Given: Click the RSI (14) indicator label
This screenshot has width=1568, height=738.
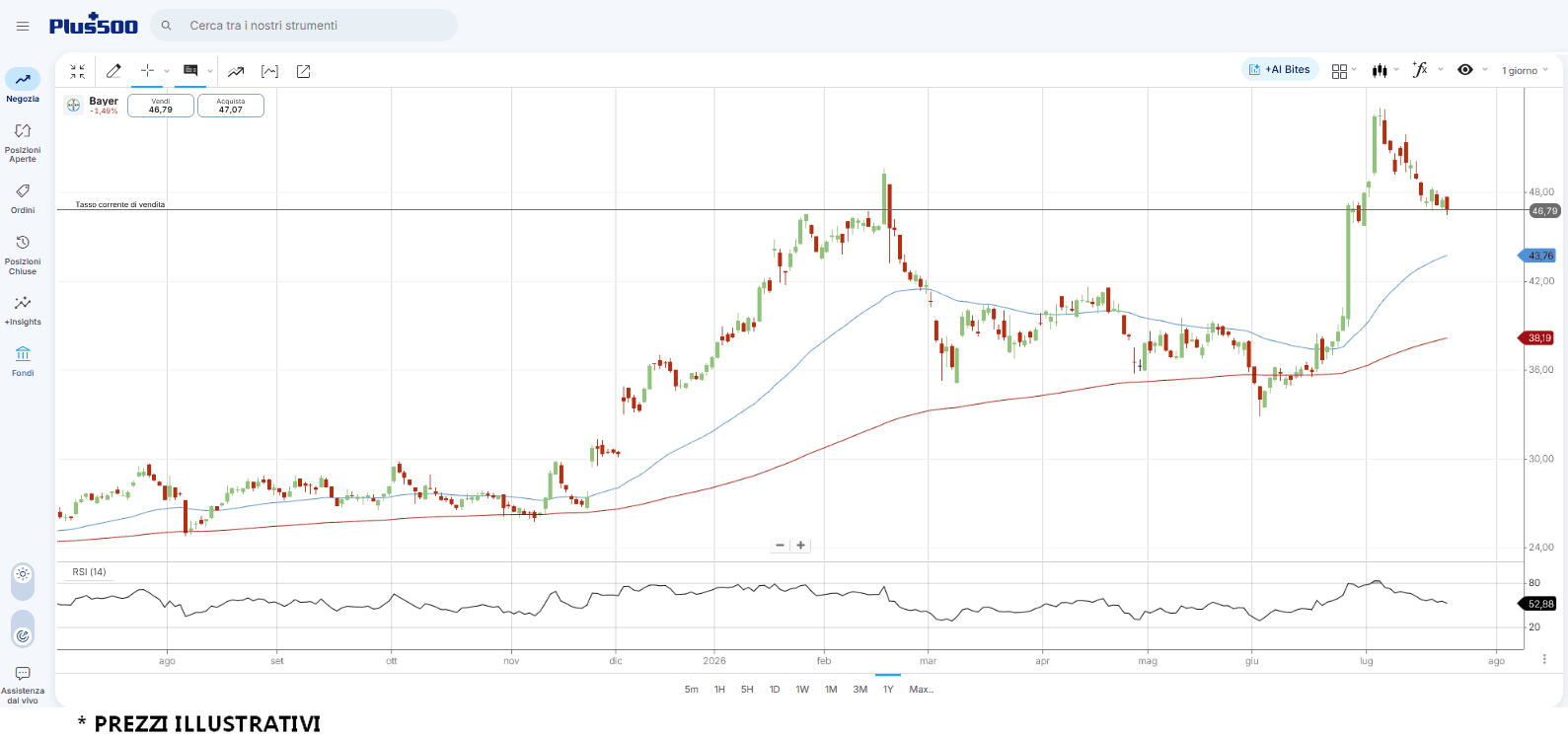Looking at the screenshot, I should pyautogui.click(x=89, y=572).
